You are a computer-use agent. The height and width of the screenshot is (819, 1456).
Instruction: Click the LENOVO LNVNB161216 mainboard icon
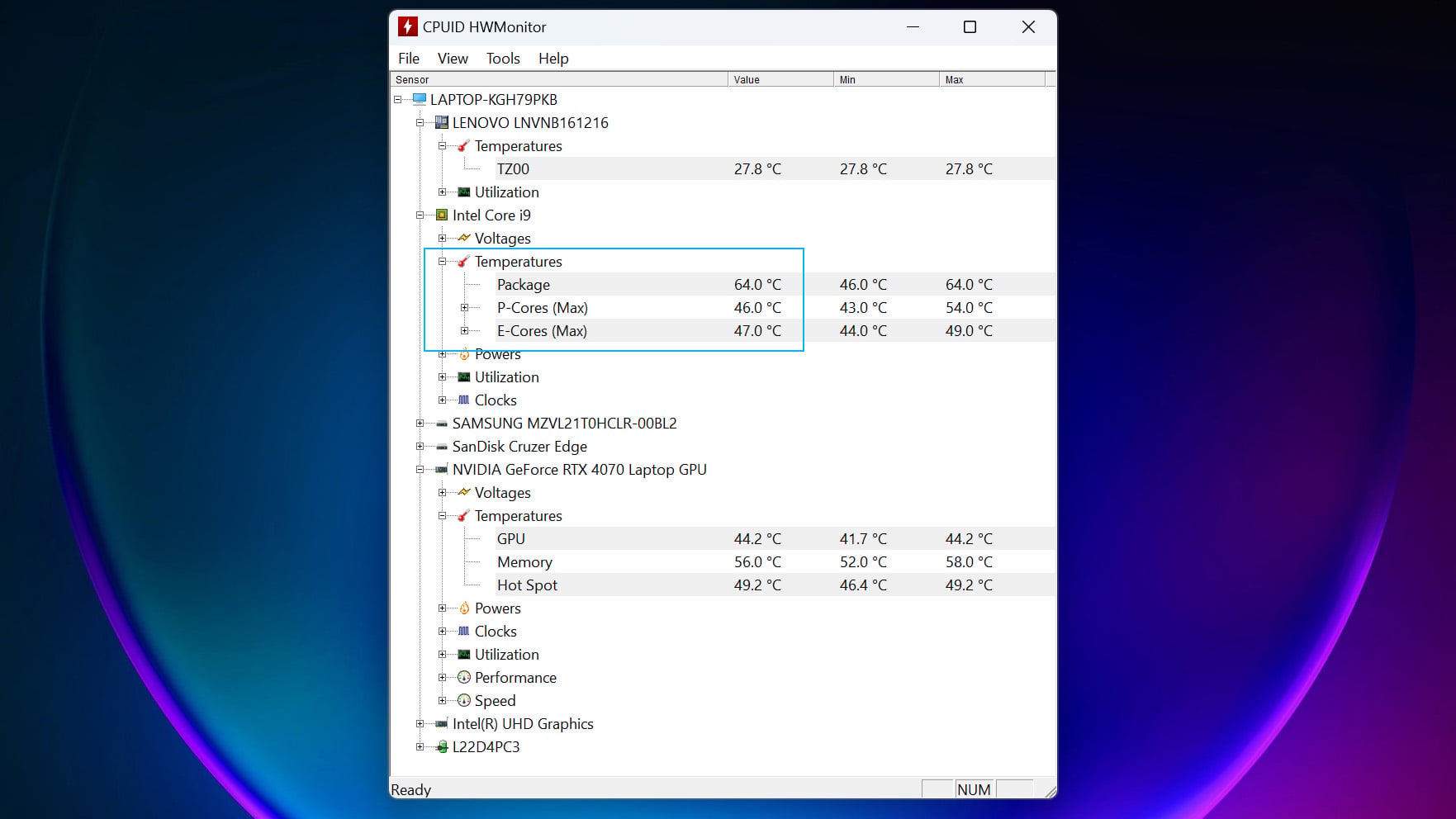[x=442, y=122]
